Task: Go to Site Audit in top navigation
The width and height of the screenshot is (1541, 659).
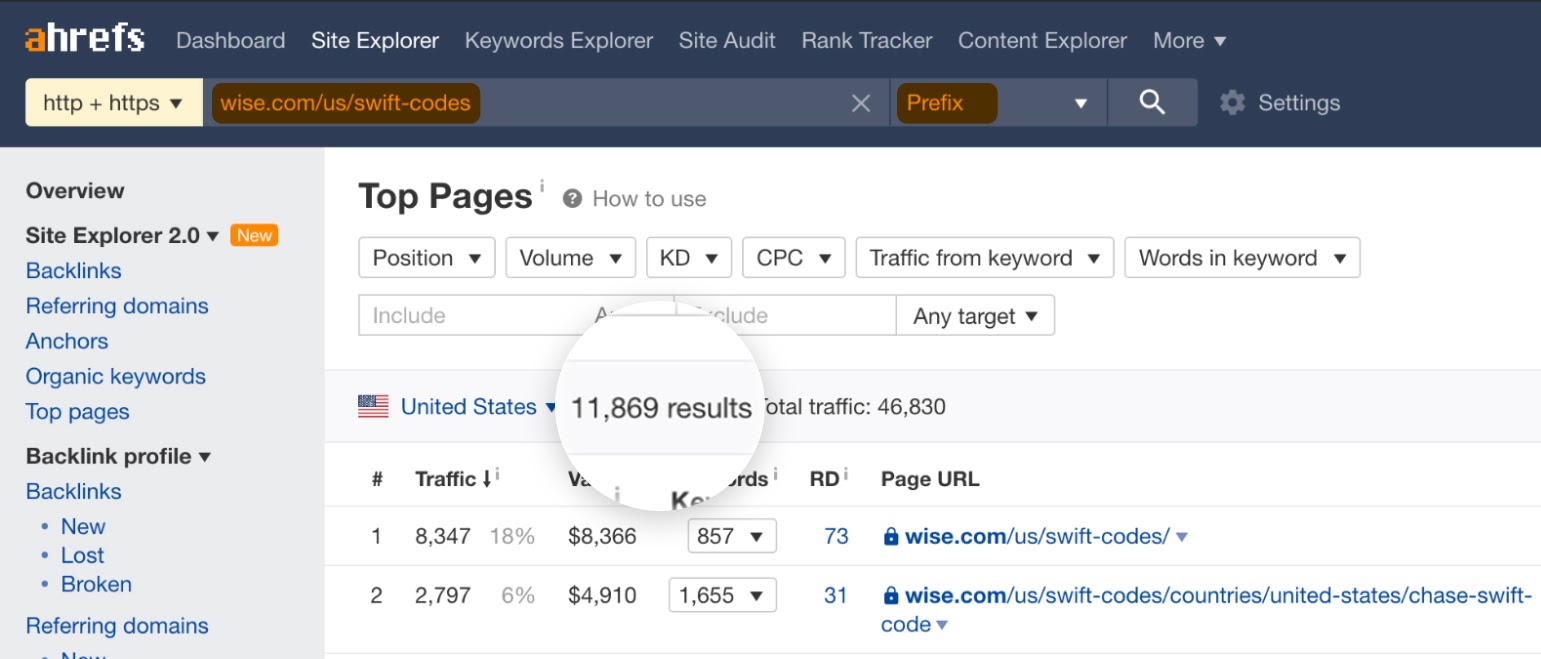Action: pyautogui.click(x=726, y=41)
